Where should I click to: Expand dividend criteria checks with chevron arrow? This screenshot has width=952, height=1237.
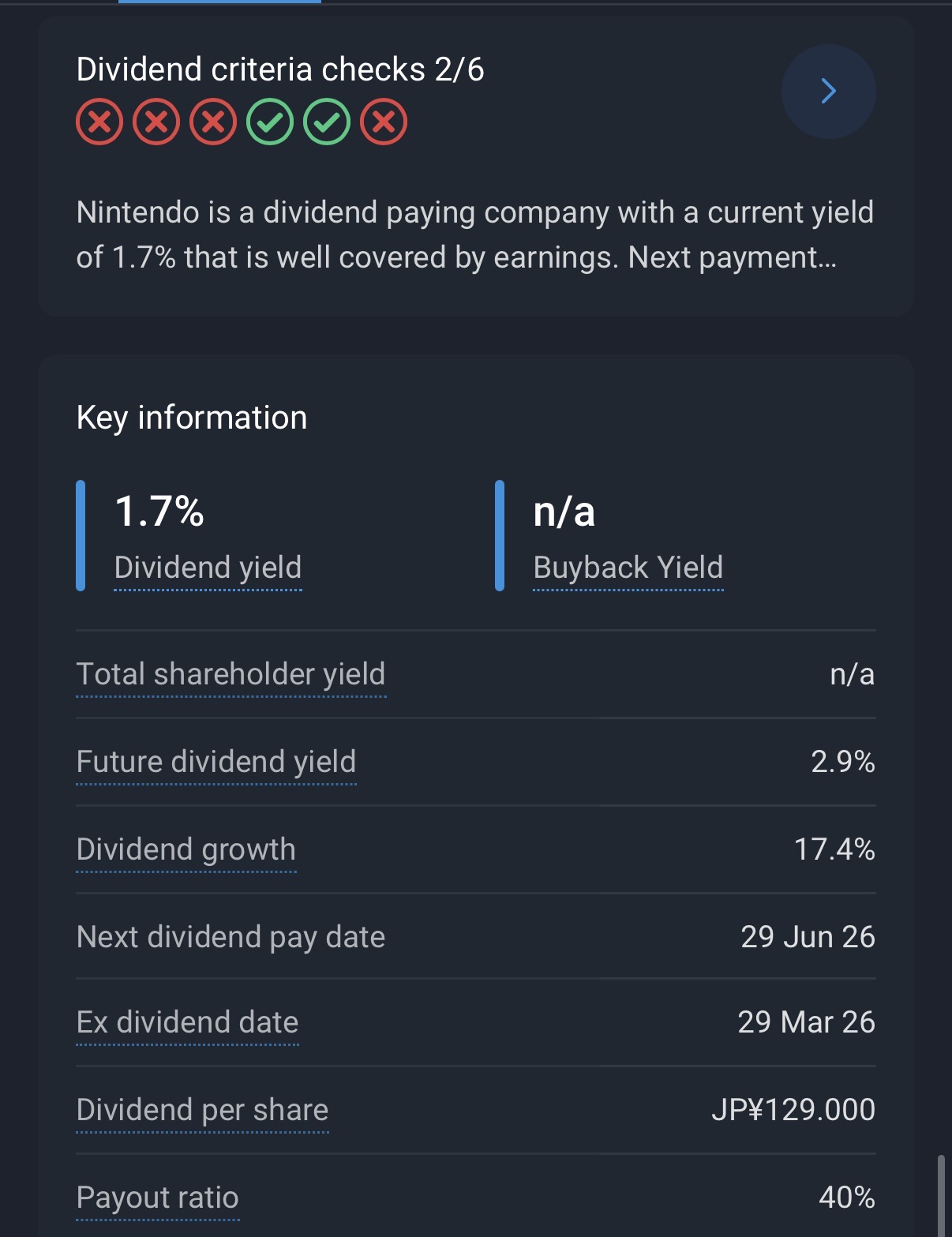click(828, 92)
